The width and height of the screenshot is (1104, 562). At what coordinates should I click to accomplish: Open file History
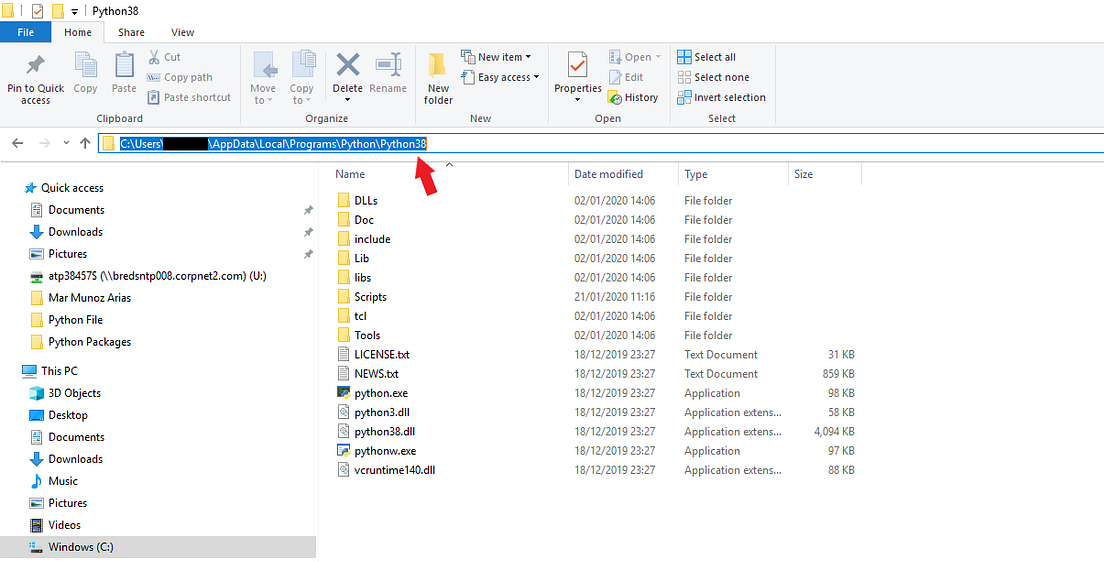[632, 97]
